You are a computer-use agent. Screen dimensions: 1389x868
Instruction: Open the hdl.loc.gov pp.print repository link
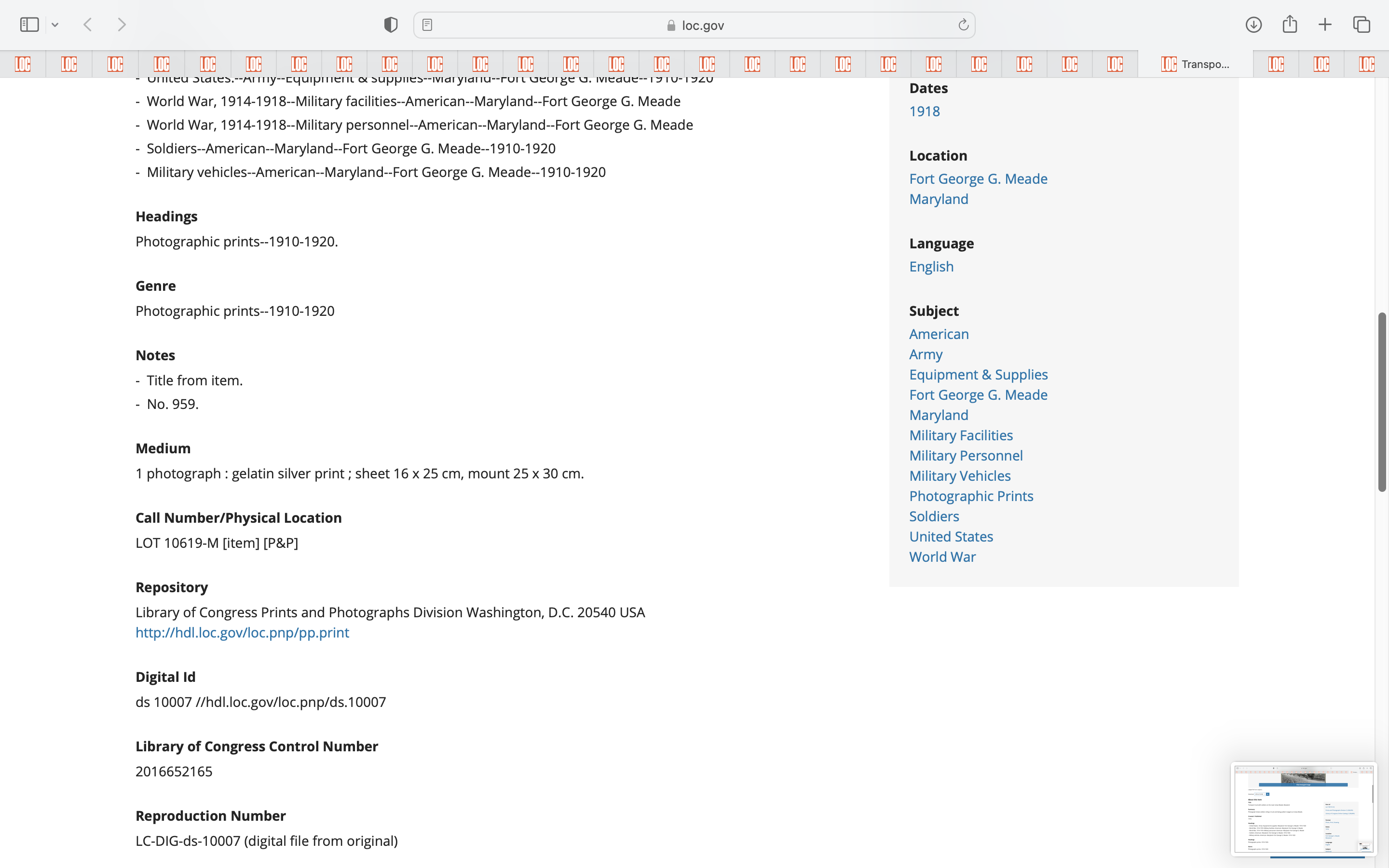(242, 633)
